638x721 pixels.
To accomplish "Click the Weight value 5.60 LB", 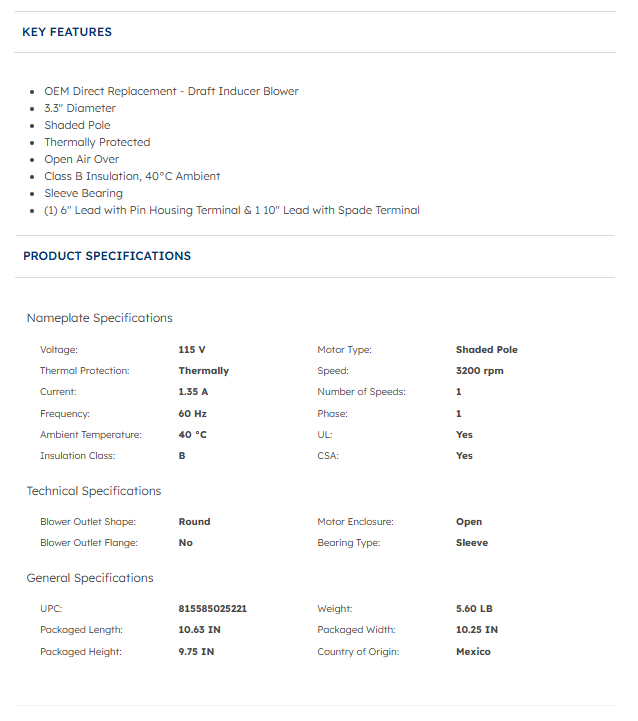I will 474,608.
